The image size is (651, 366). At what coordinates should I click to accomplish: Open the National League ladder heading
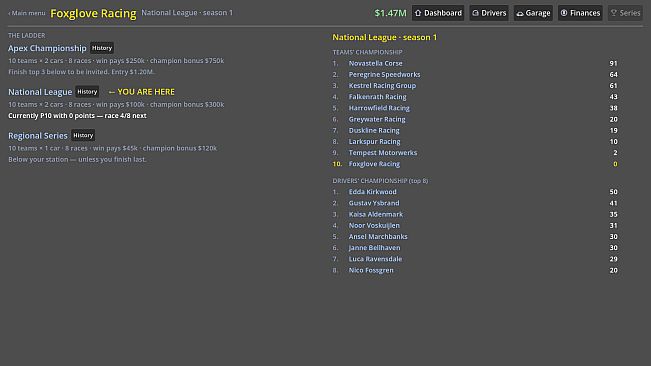(x=40, y=92)
